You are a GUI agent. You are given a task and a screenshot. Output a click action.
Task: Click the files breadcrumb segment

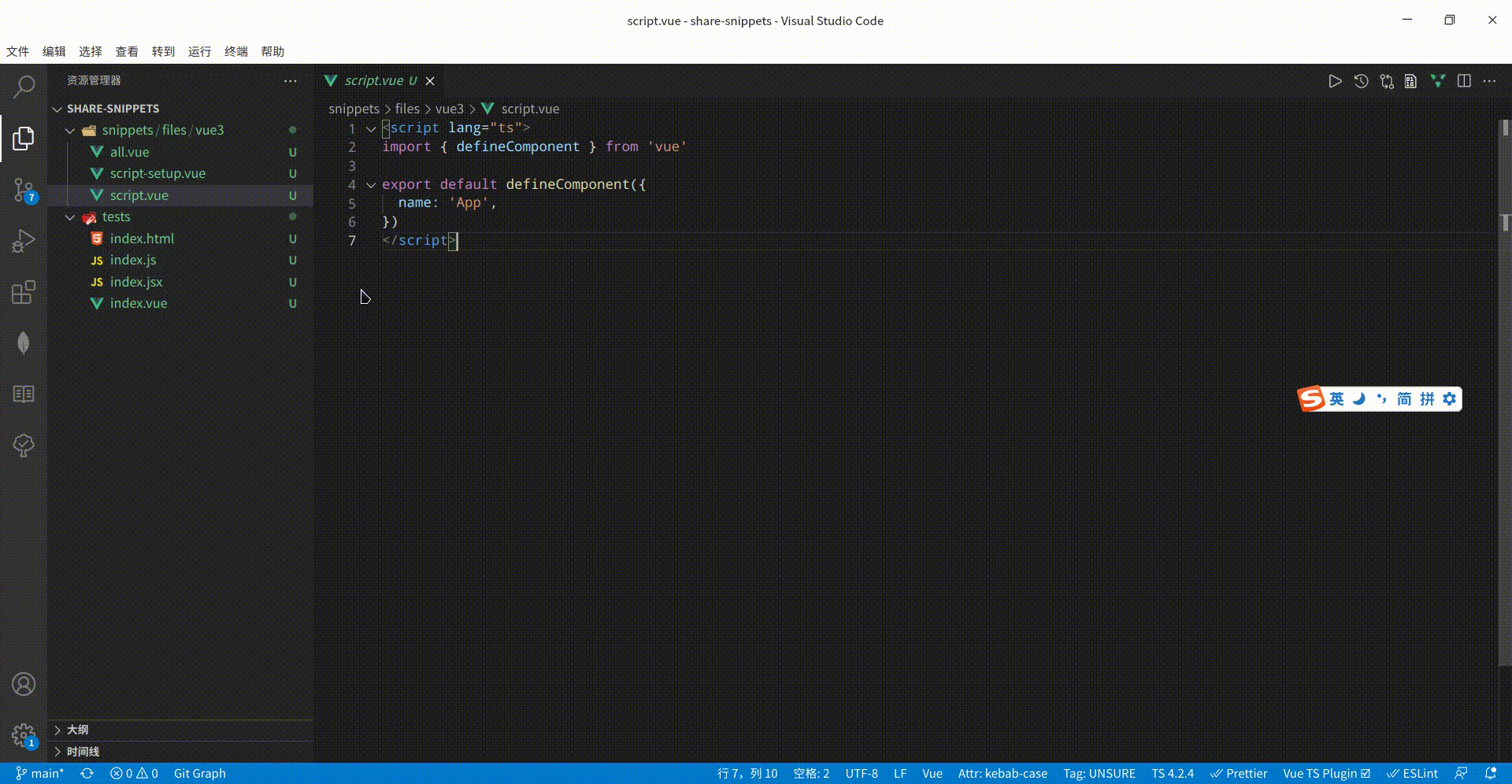tap(407, 109)
